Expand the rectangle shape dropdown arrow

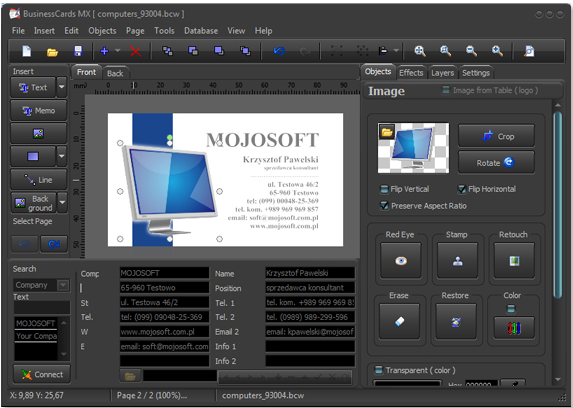[62, 156]
